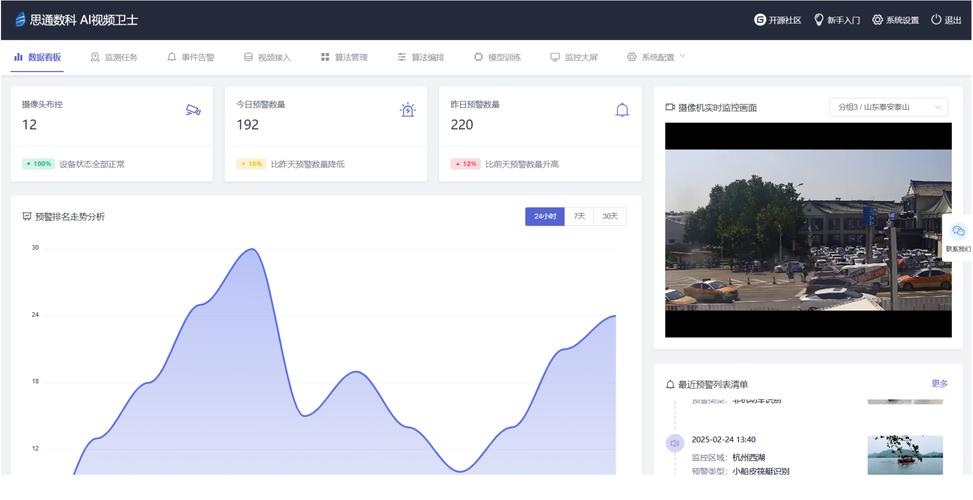Go to the 视频接入 tab
This screenshot has width=973, height=500.
coord(267,57)
